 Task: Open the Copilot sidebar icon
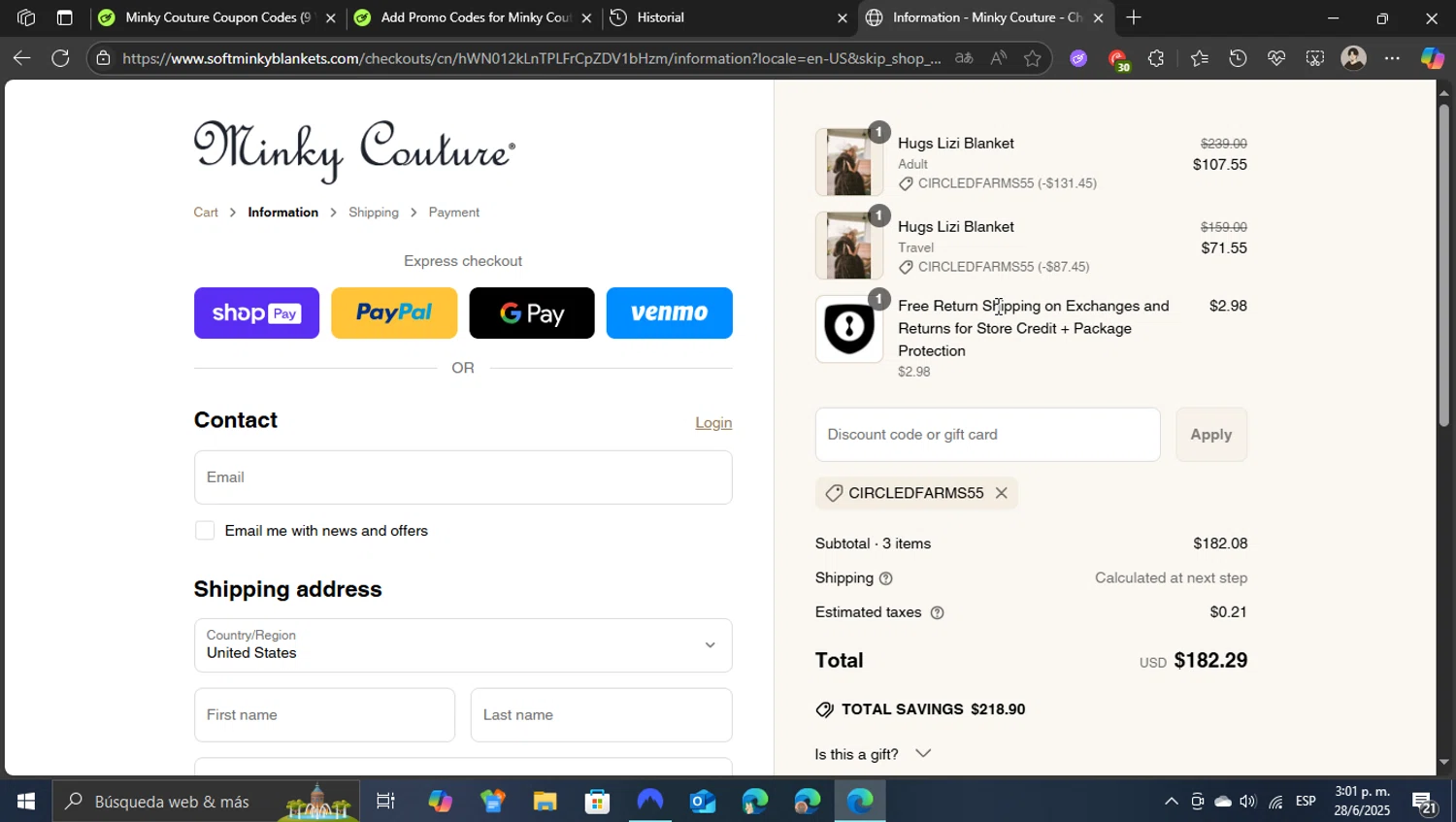[x=1433, y=58]
